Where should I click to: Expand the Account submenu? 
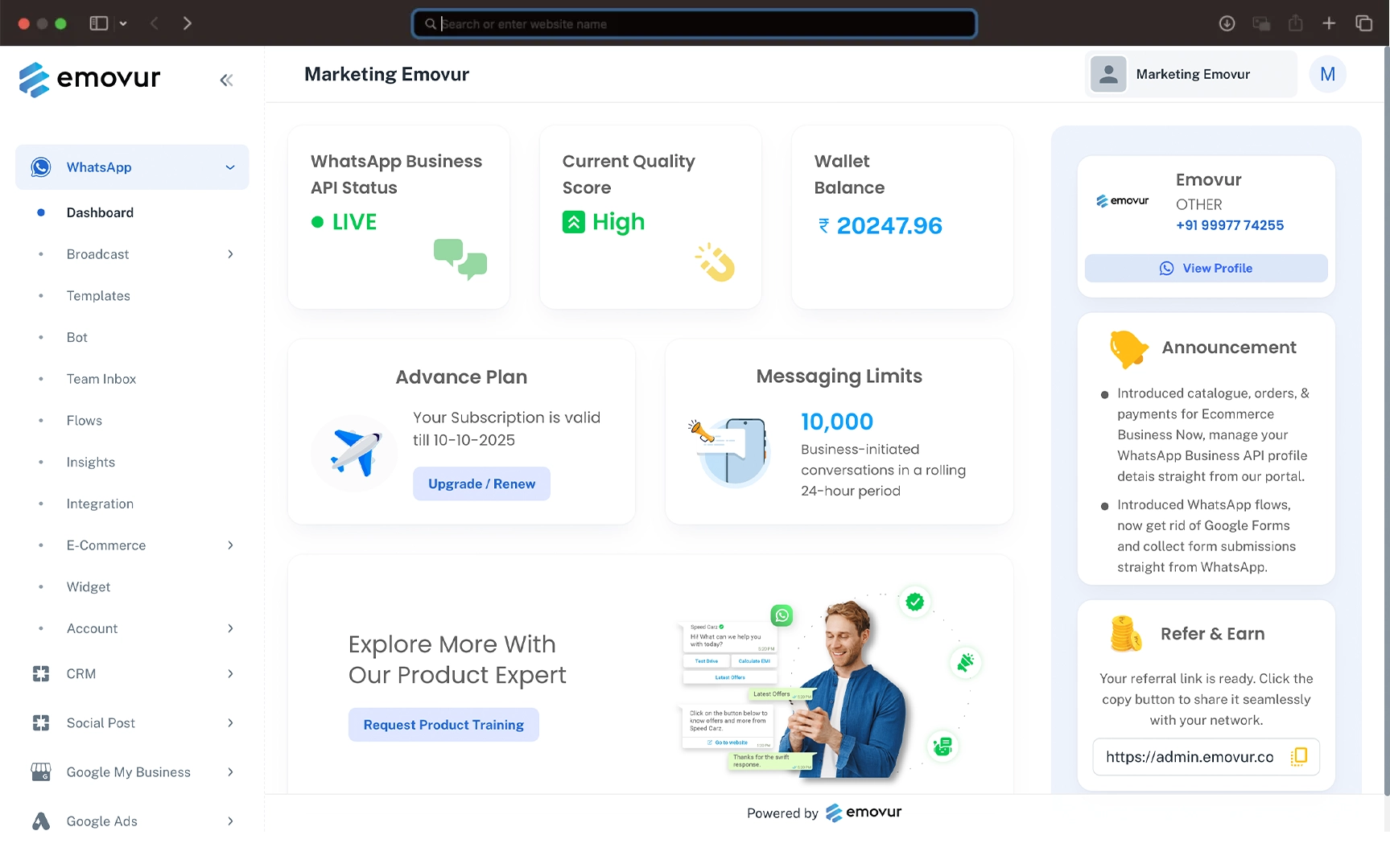pyautogui.click(x=230, y=628)
